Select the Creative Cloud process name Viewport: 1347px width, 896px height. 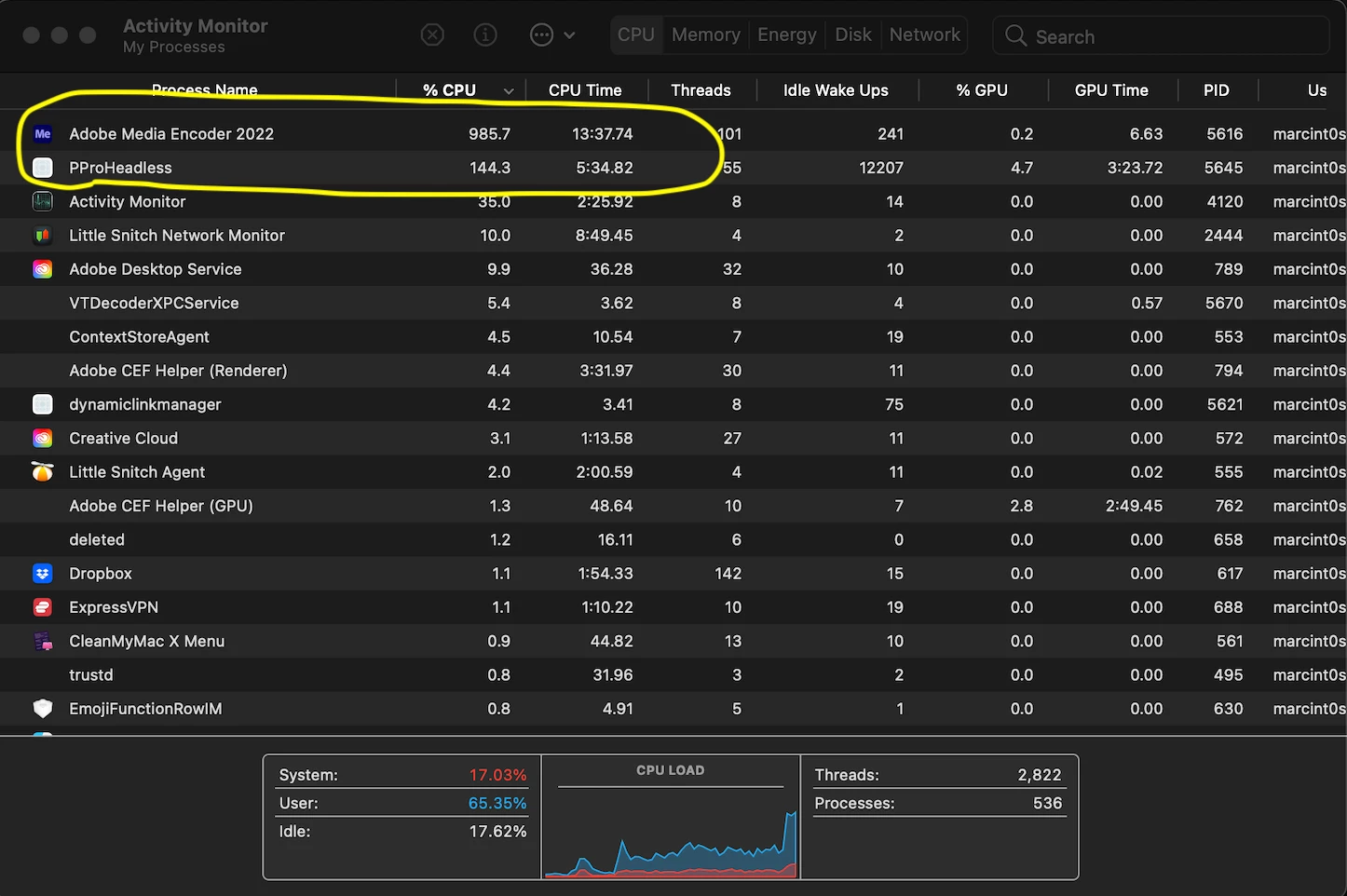click(x=123, y=438)
